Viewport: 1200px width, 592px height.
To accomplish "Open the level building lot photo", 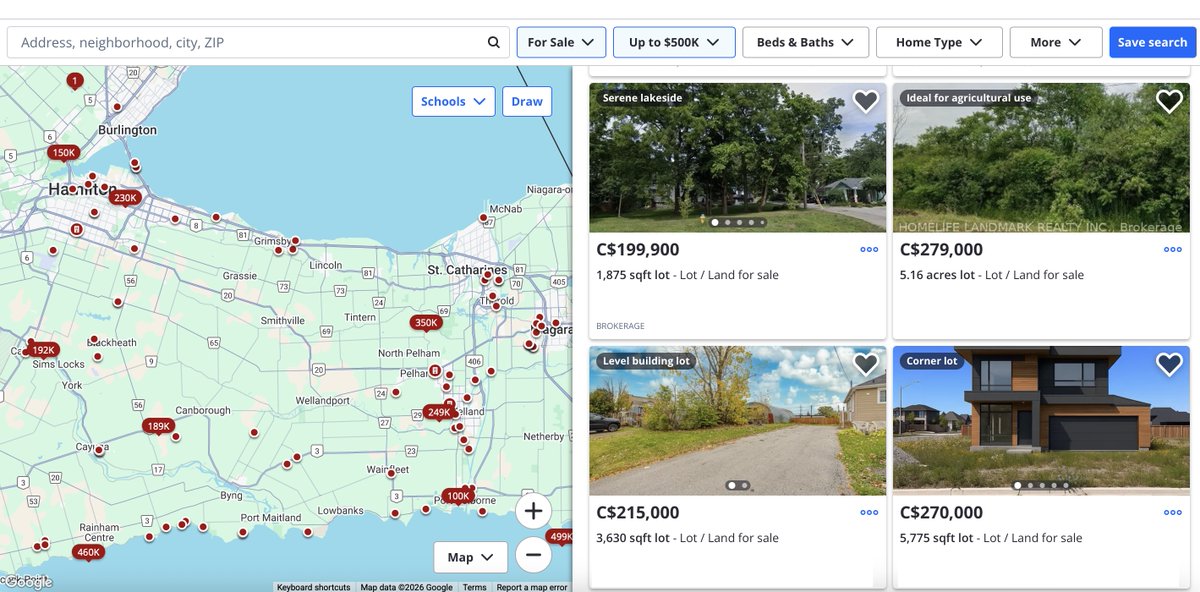I will point(738,420).
